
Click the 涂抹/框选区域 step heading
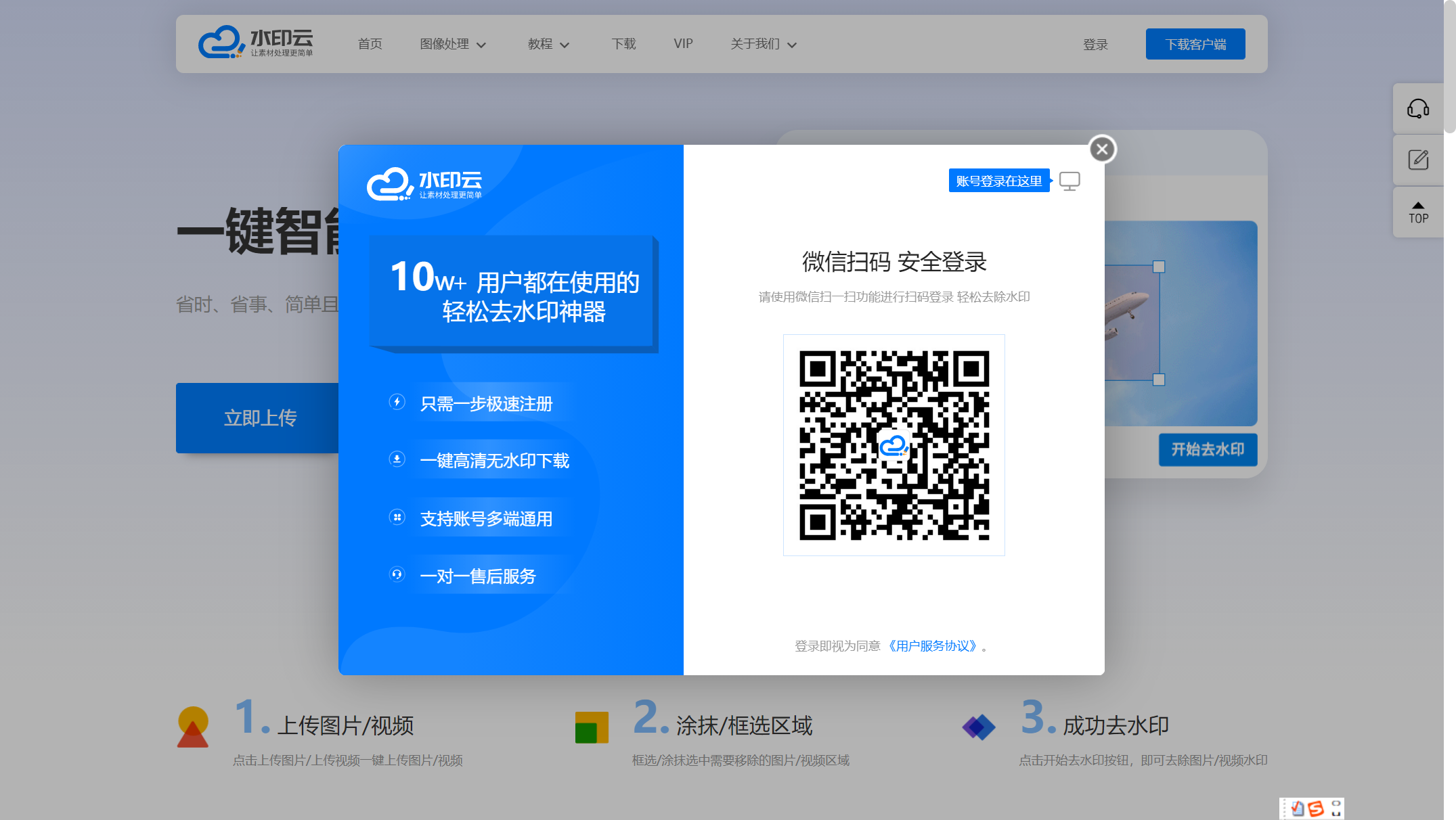(x=744, y=726)
